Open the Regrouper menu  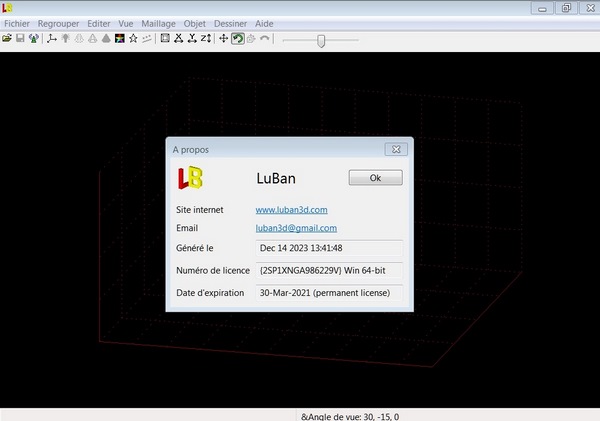[x=58, y=24]
